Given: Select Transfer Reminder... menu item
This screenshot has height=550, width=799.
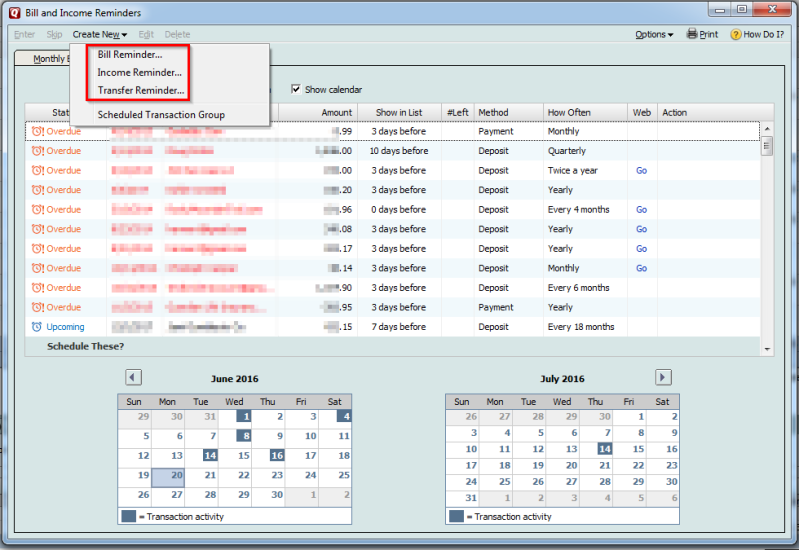Looking at the screenshot, I should click(140, 91).
